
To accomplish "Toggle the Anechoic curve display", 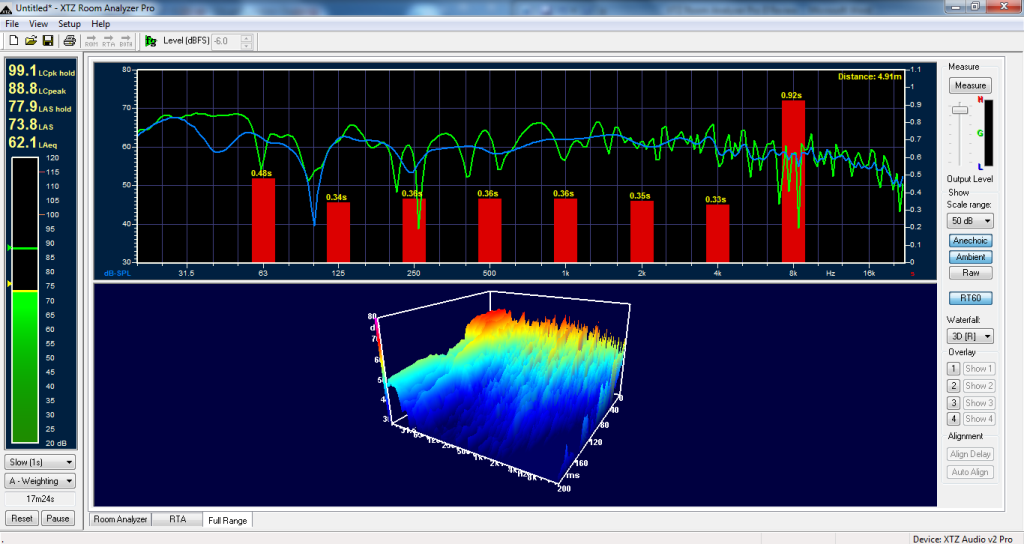I will pos(970,240).
